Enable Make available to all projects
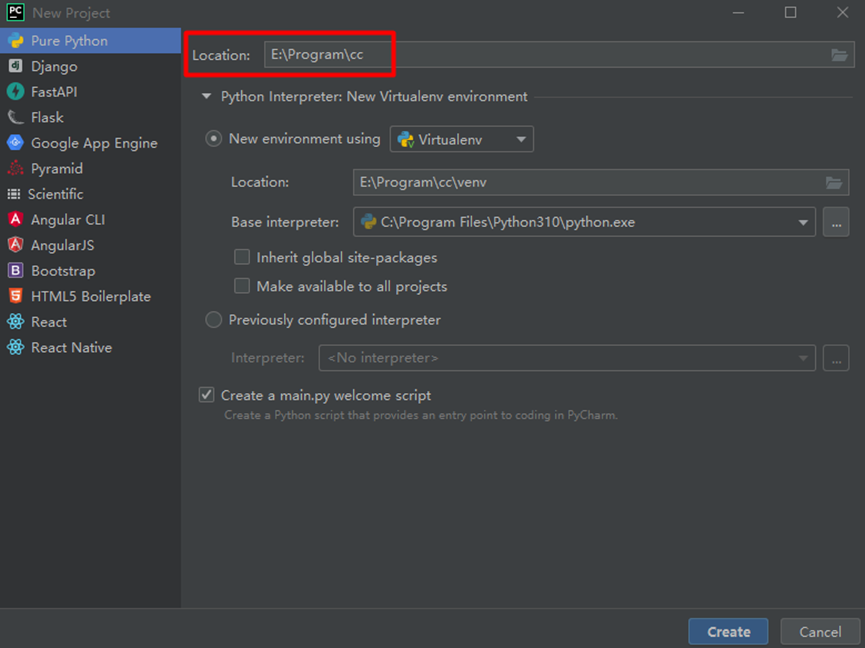The height and width of the screenshot is (648, 865). 242,286
